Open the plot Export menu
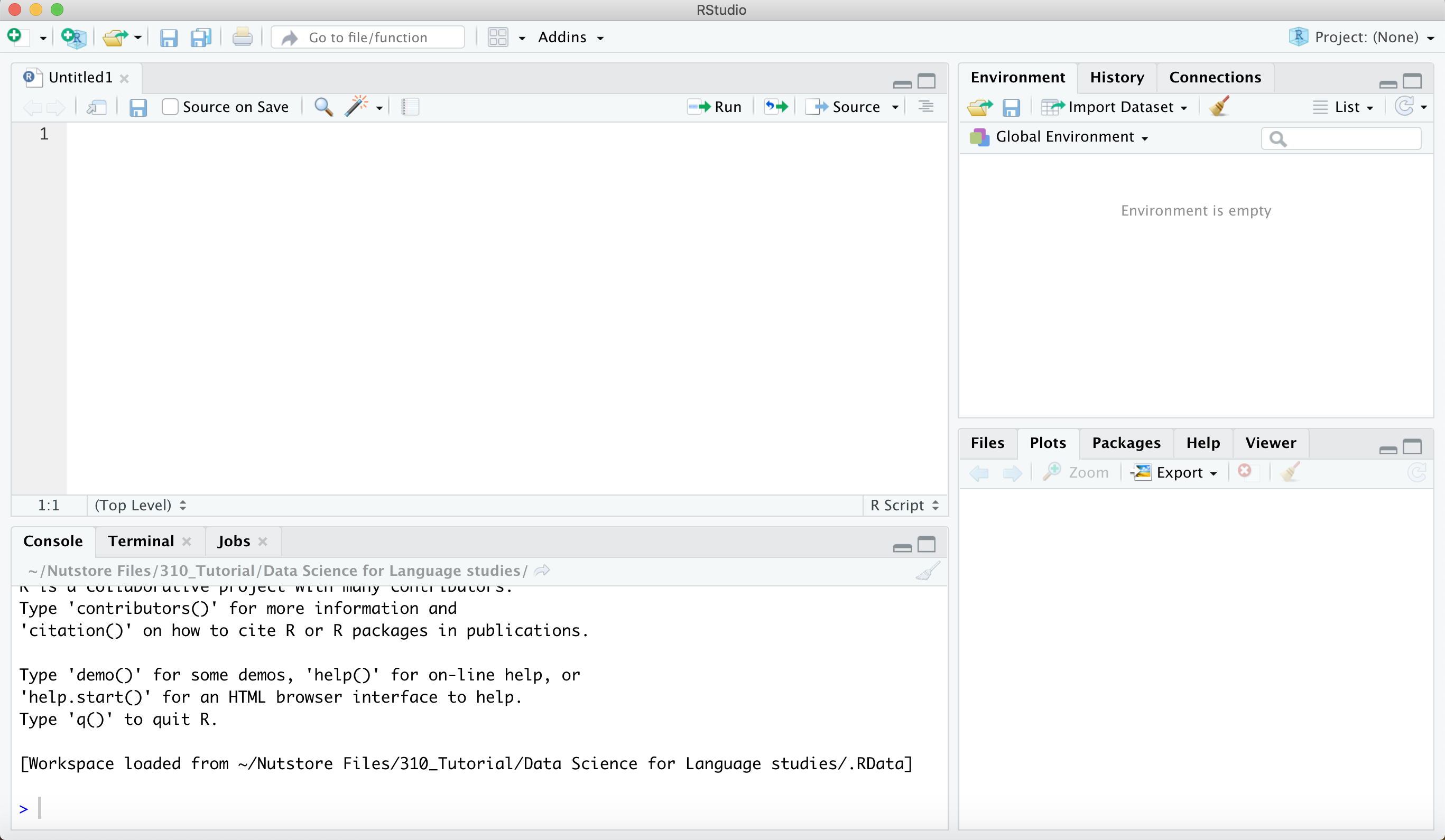Image resolution: width=1445 pixels, height=840 pixels. pyautogui.click(x=1174, y=473)
